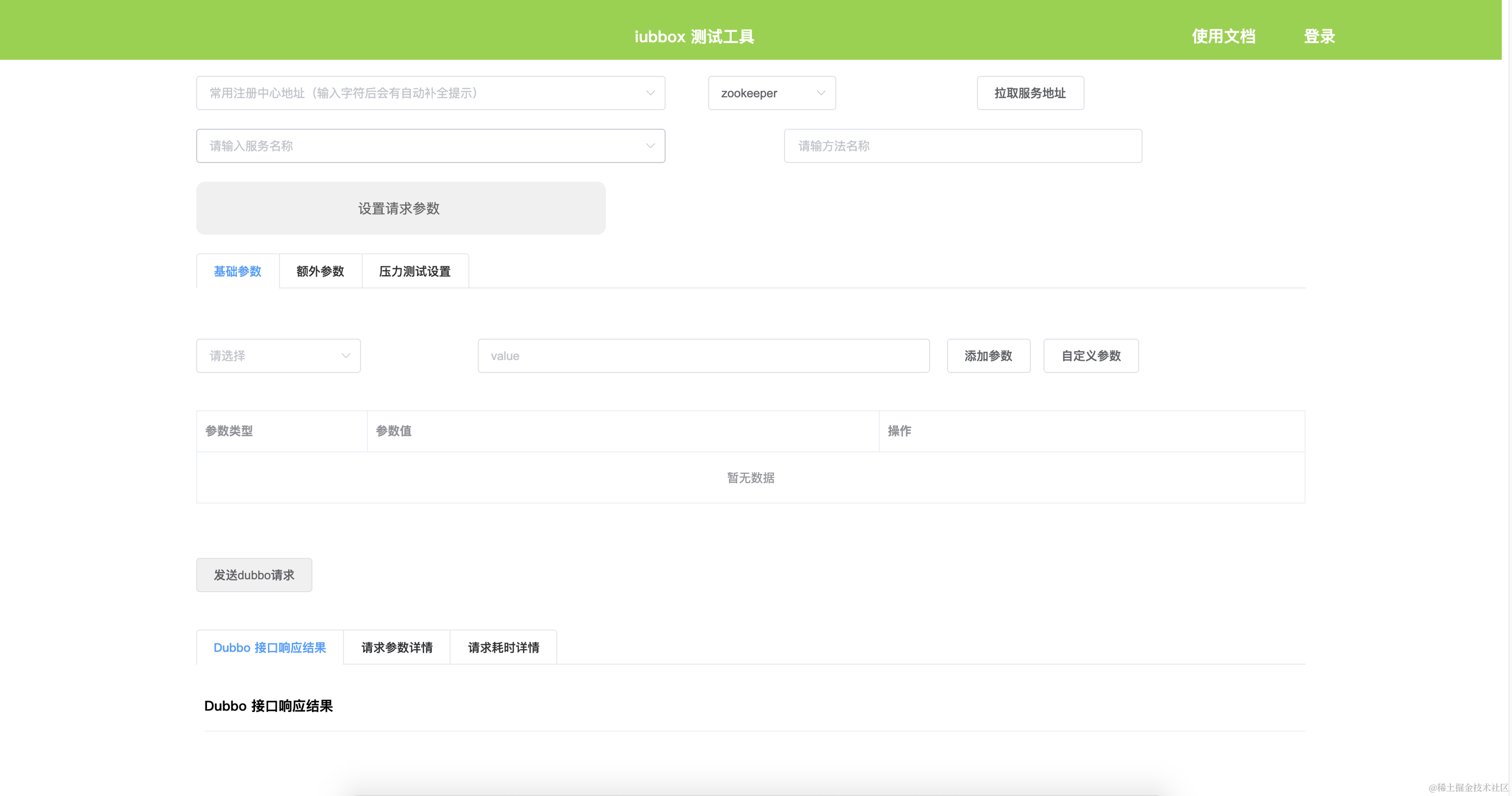Open the 请选择 parameter type dropdown
Image resolution: width=1512 pixels, height=796 pixels.
click(278, 355)
